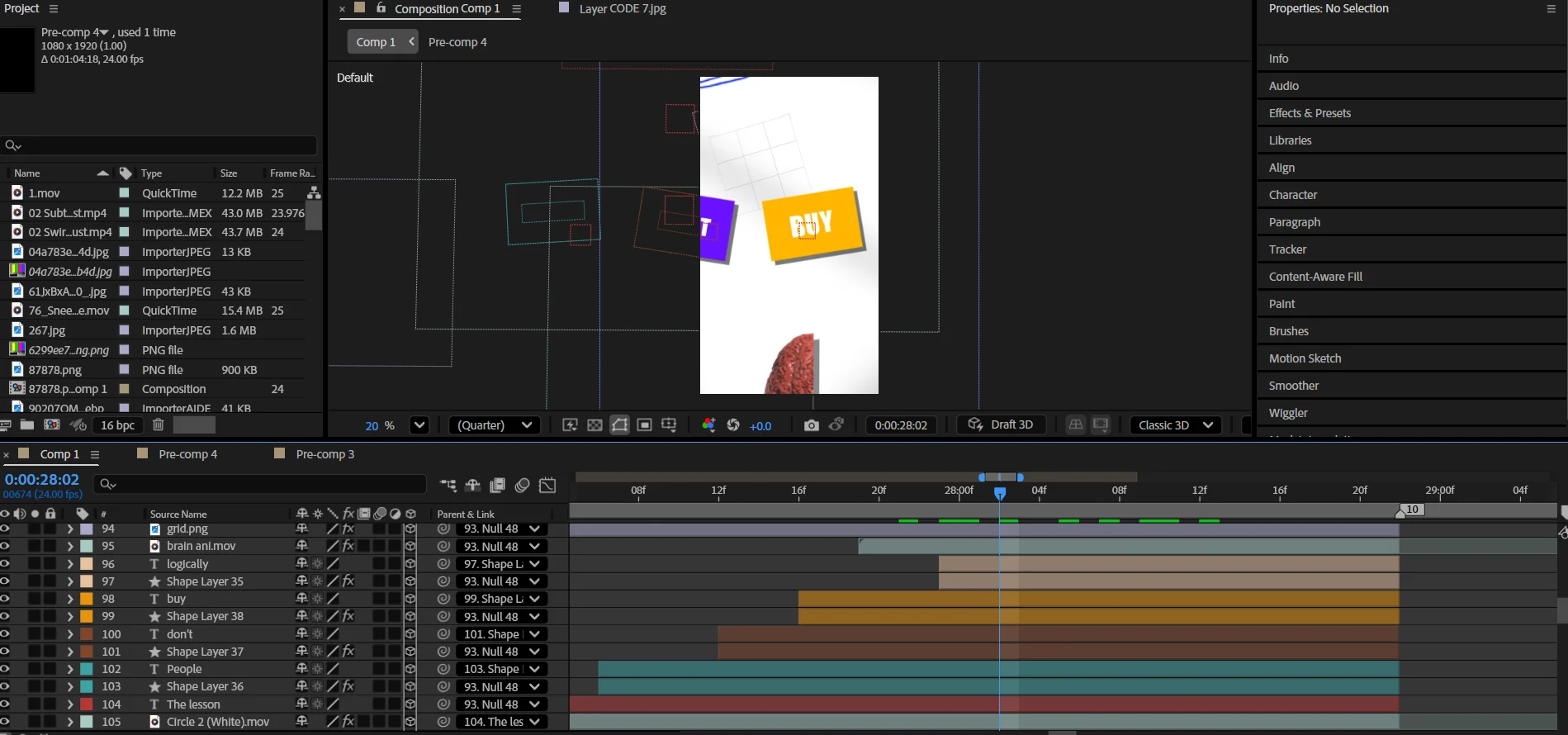Viewport: 1568px width, 735px height.
Task: Reset exposure in the viewer
Action: [733, 425]
